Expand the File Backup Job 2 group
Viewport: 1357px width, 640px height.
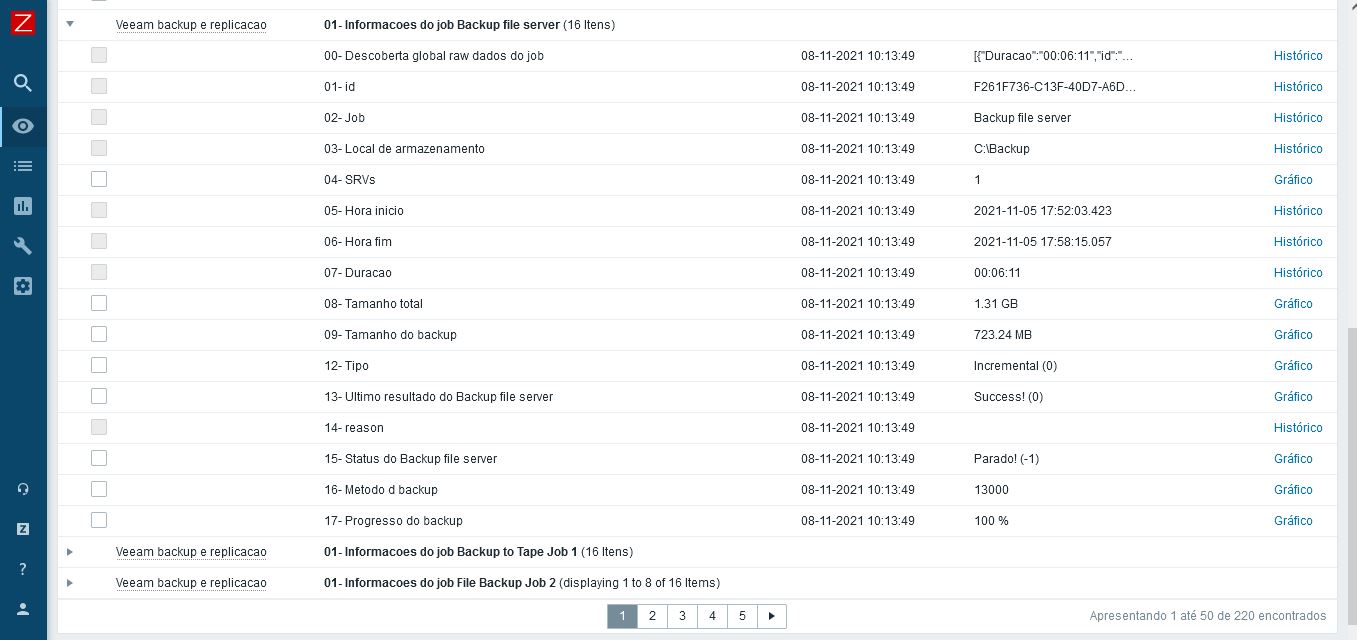tap(70, 583)
